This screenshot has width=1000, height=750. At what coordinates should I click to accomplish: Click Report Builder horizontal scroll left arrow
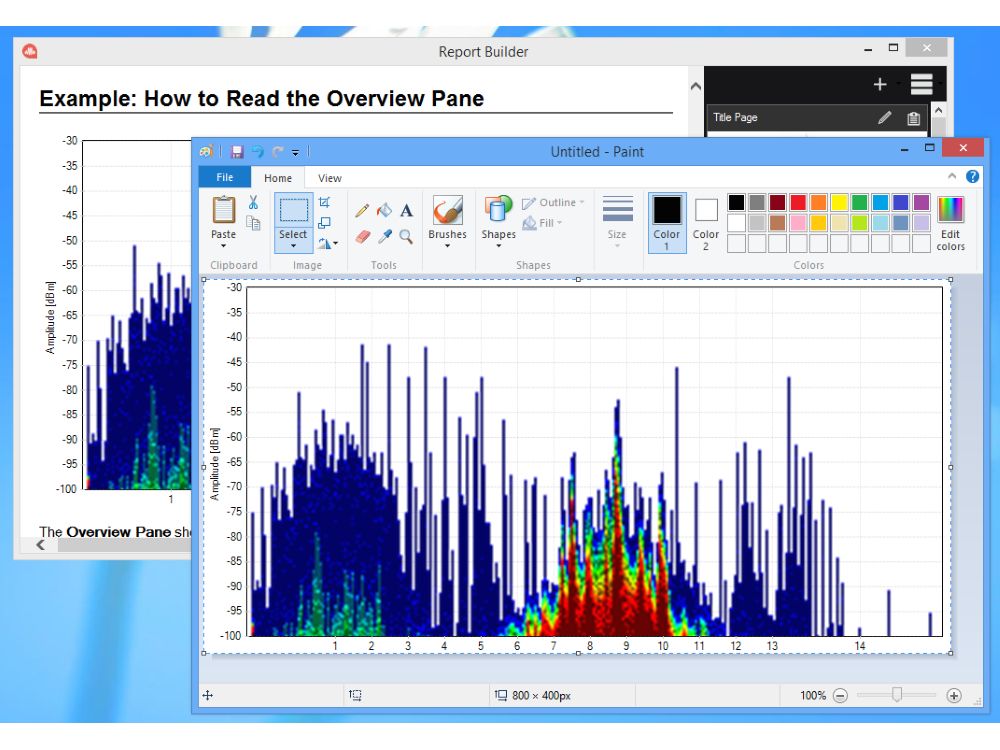(41, 545)
